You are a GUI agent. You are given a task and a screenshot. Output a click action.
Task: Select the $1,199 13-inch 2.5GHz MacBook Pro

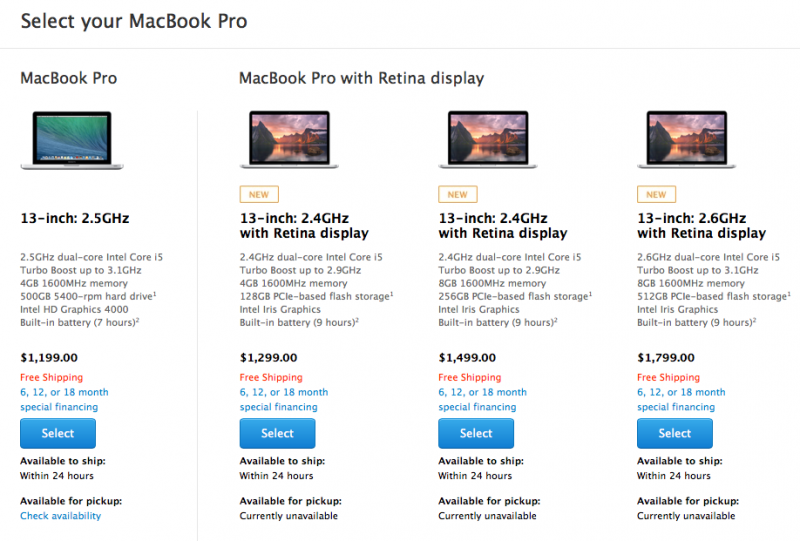coord(58,433)
